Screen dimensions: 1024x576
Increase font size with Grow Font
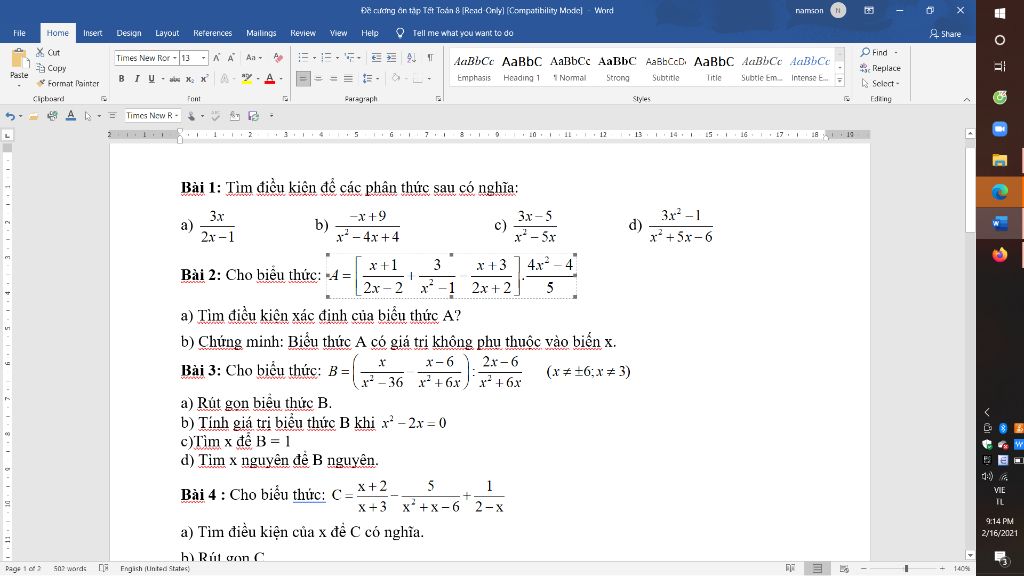217,58
